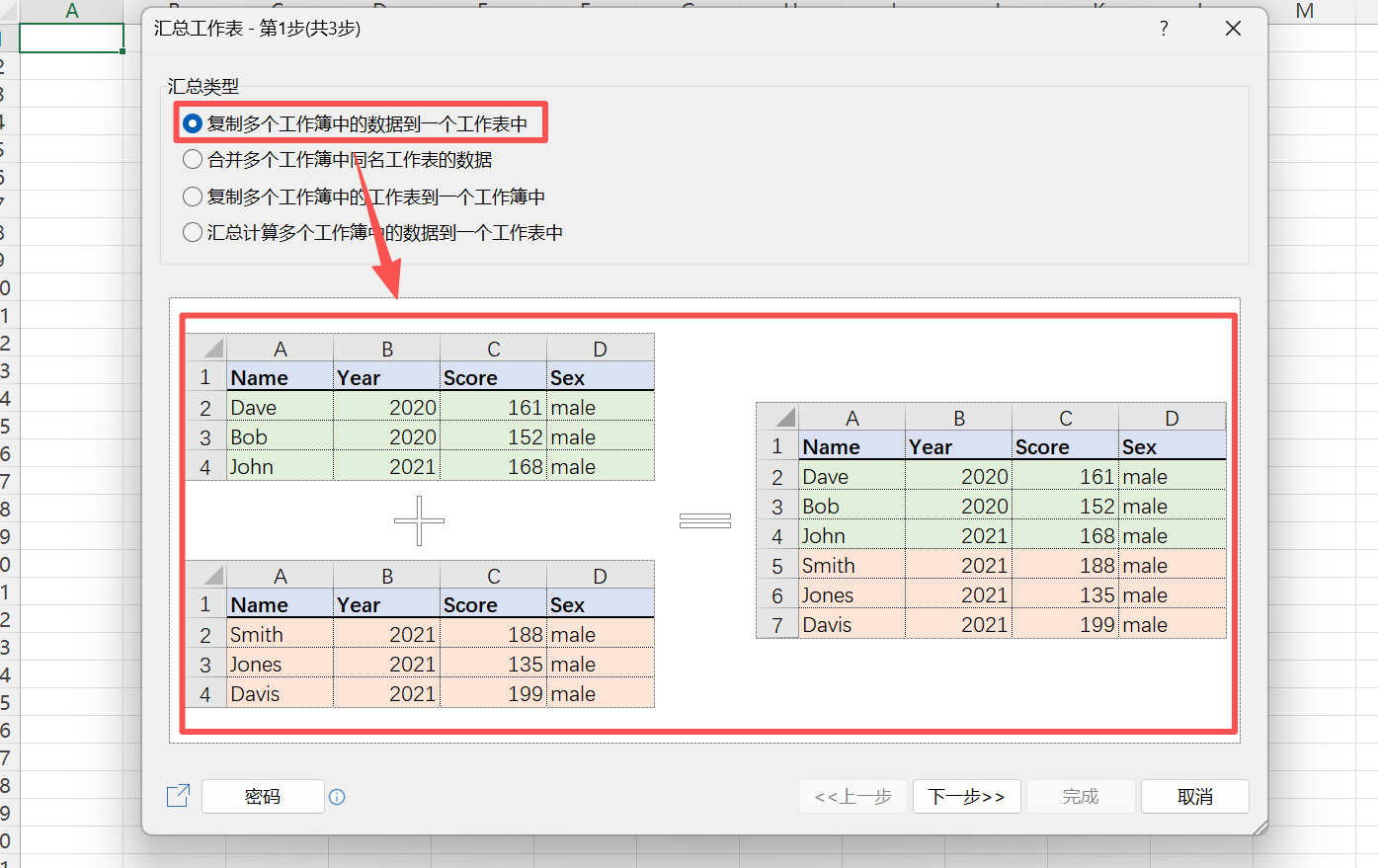
Task: Click the <<上一步 button
Action: click(x=851, y=796)
